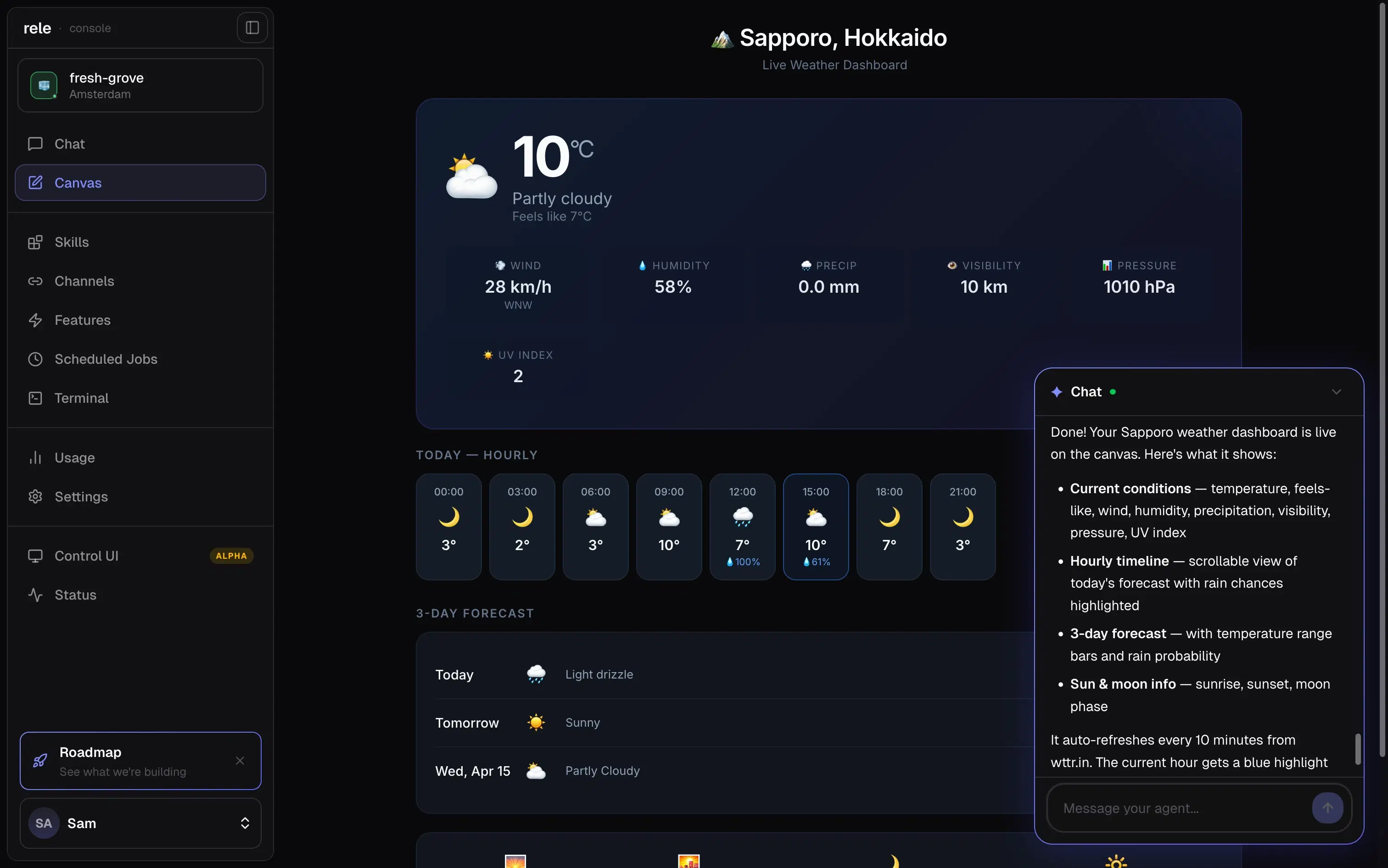Open the Chat page in sidebar

point(69,144)
